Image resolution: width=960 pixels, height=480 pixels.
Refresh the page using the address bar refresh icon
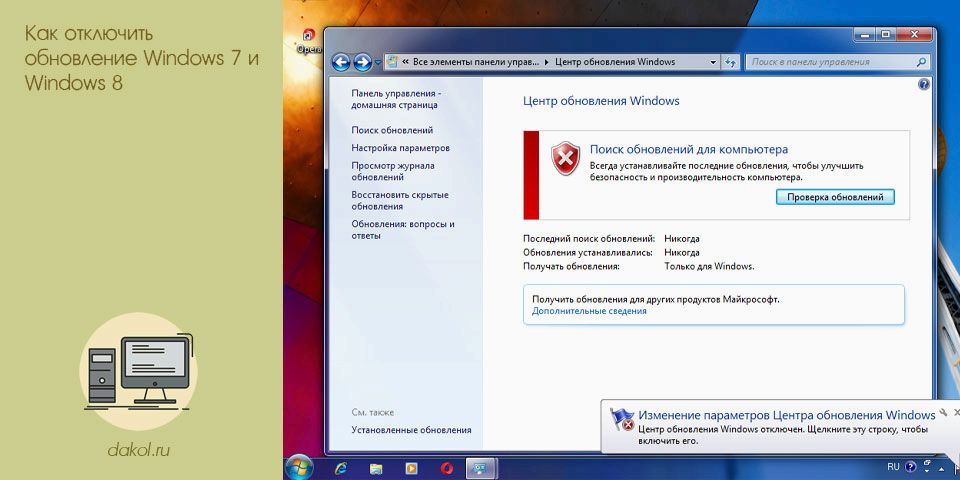(x=730, y=62)
